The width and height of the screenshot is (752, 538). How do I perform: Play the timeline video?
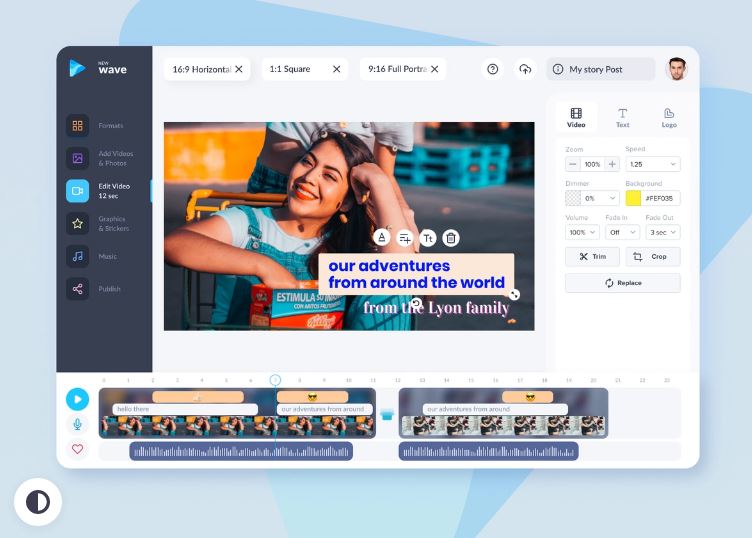pyautogui.click(x=77, y=399)
